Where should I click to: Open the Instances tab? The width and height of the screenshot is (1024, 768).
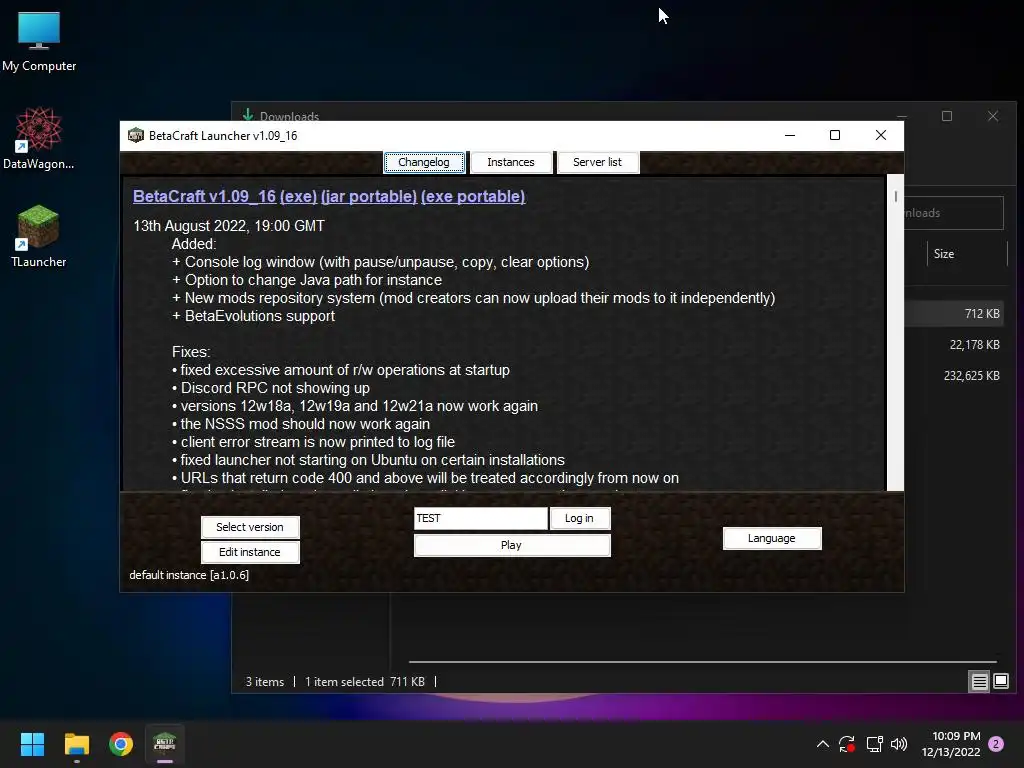pos(511,162)
